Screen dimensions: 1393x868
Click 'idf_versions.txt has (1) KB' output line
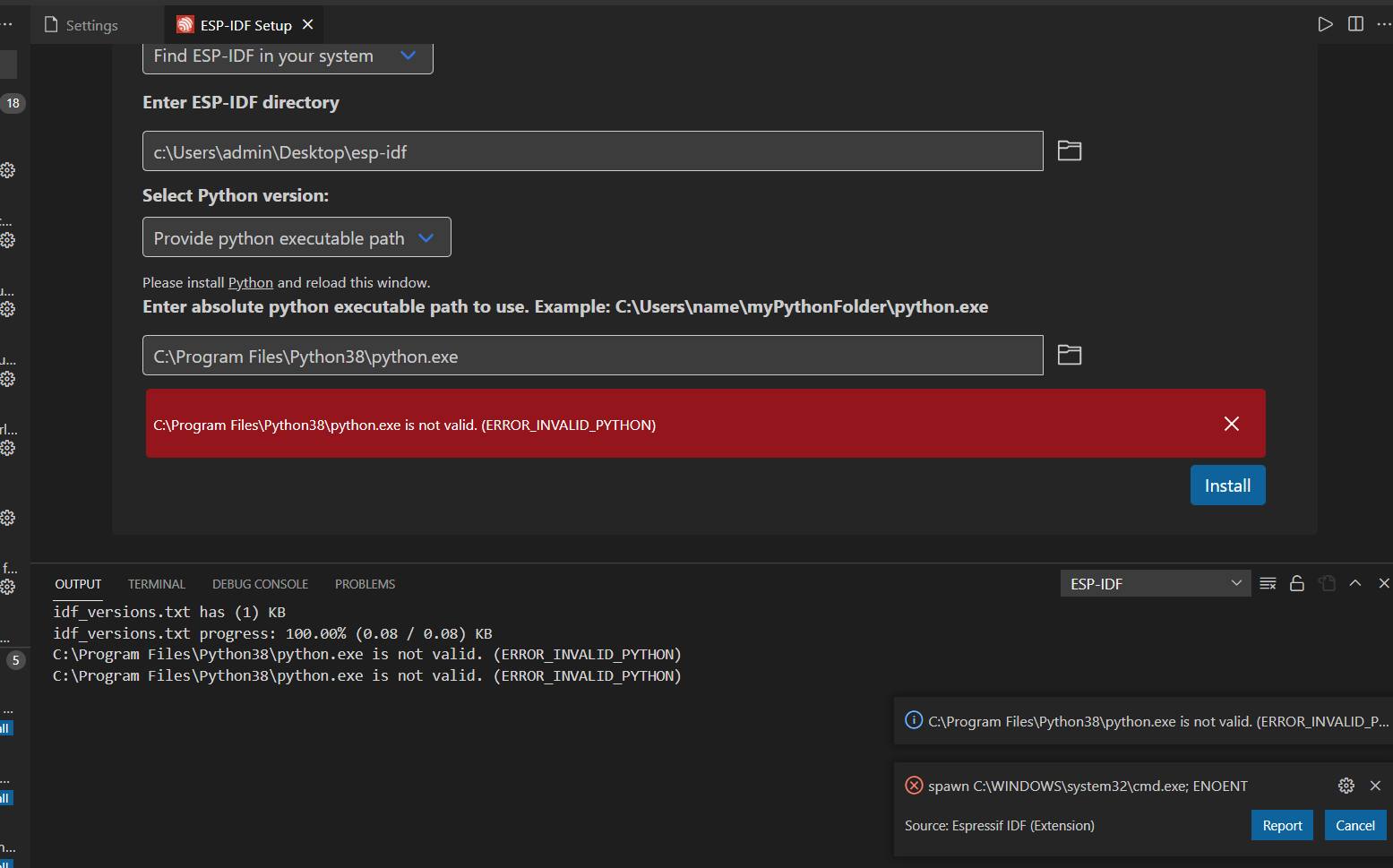(x=169, y=612)
